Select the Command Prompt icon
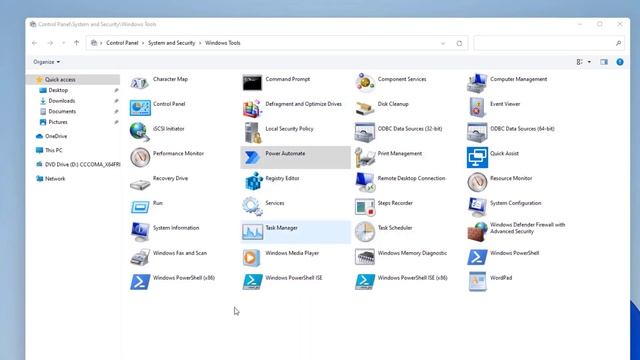Image resolution: width=640 pixels, height=360 pixels. tap(252, 83)
